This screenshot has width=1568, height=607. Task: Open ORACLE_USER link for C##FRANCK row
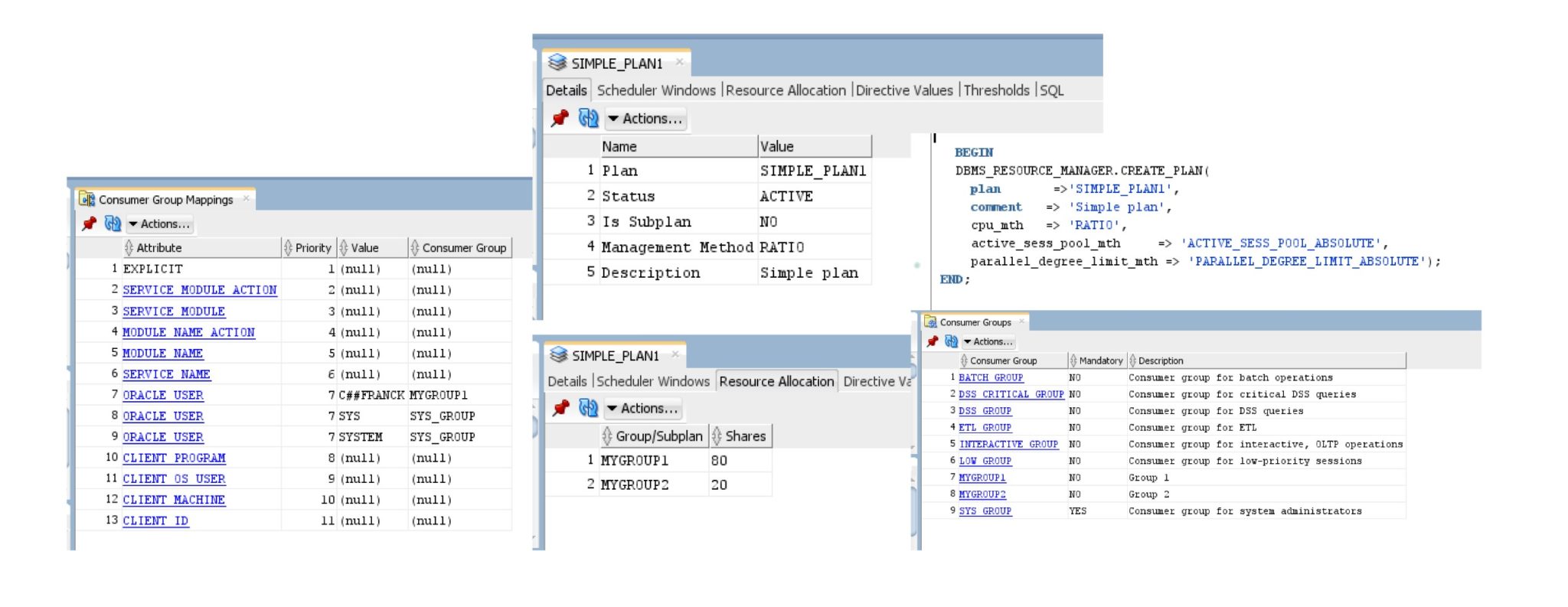(163, 395)
